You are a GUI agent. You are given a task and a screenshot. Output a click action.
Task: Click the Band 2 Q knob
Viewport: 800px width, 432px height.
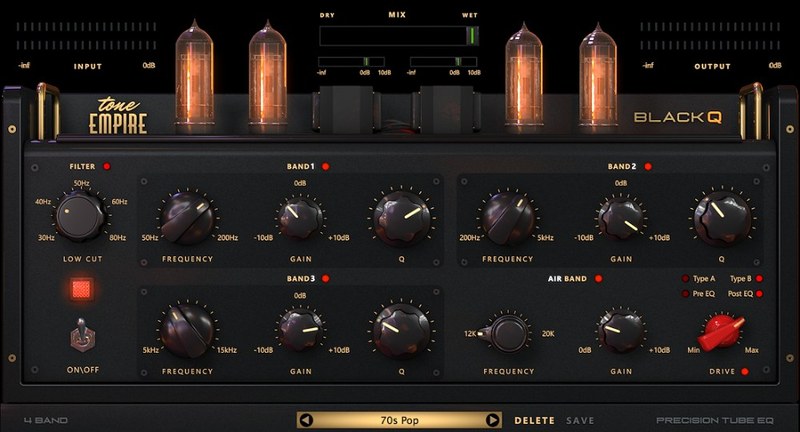coord(722,219)
